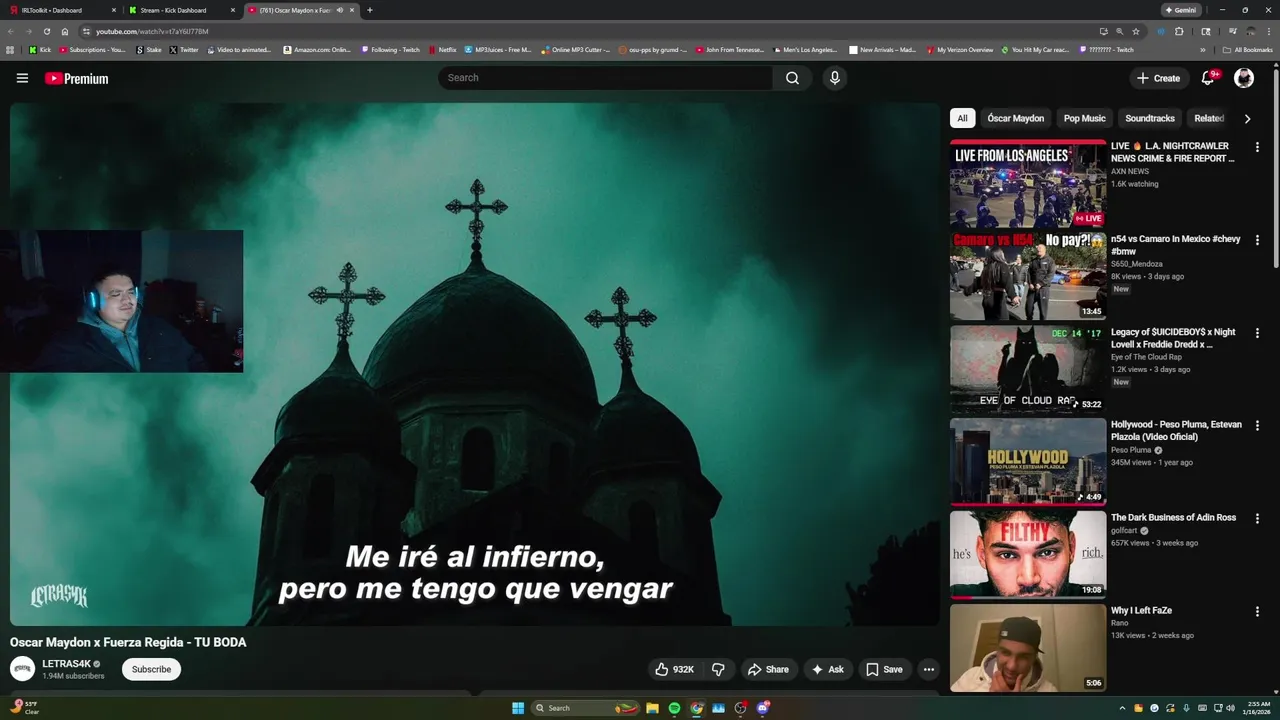Open more actions ellipsis below video
Viewport: 1280px width, 720px height.
929,669
